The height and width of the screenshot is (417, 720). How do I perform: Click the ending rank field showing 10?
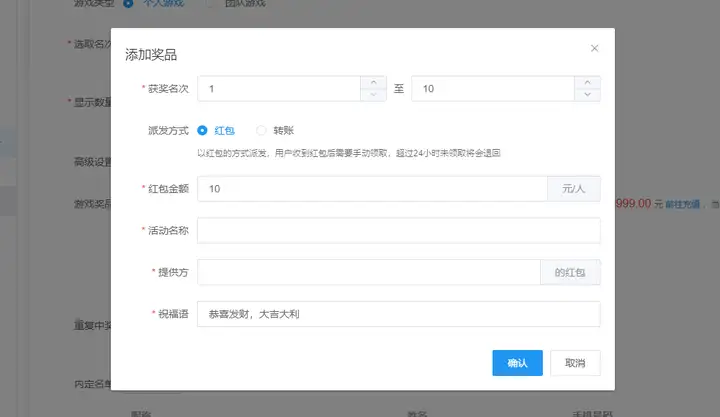pos(493,89)
